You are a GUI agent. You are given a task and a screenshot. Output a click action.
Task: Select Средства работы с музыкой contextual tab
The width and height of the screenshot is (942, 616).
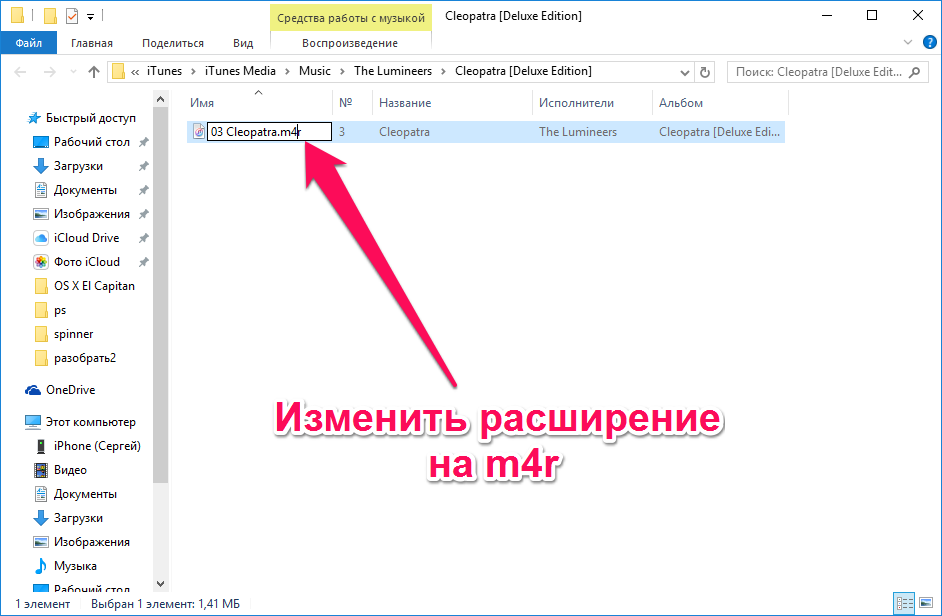tap(351, 17)
